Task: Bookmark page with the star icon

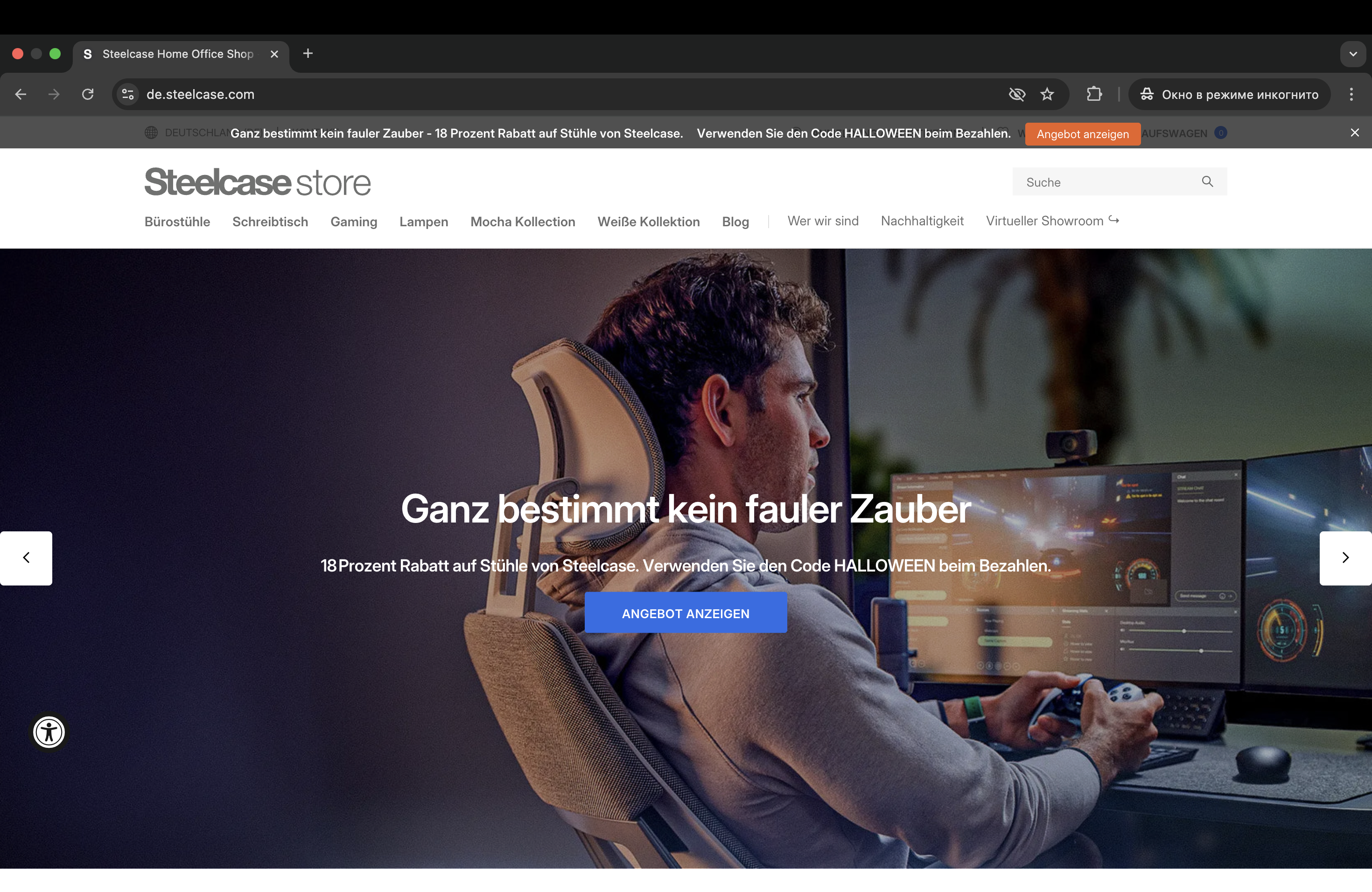Action: [1047, 94]
